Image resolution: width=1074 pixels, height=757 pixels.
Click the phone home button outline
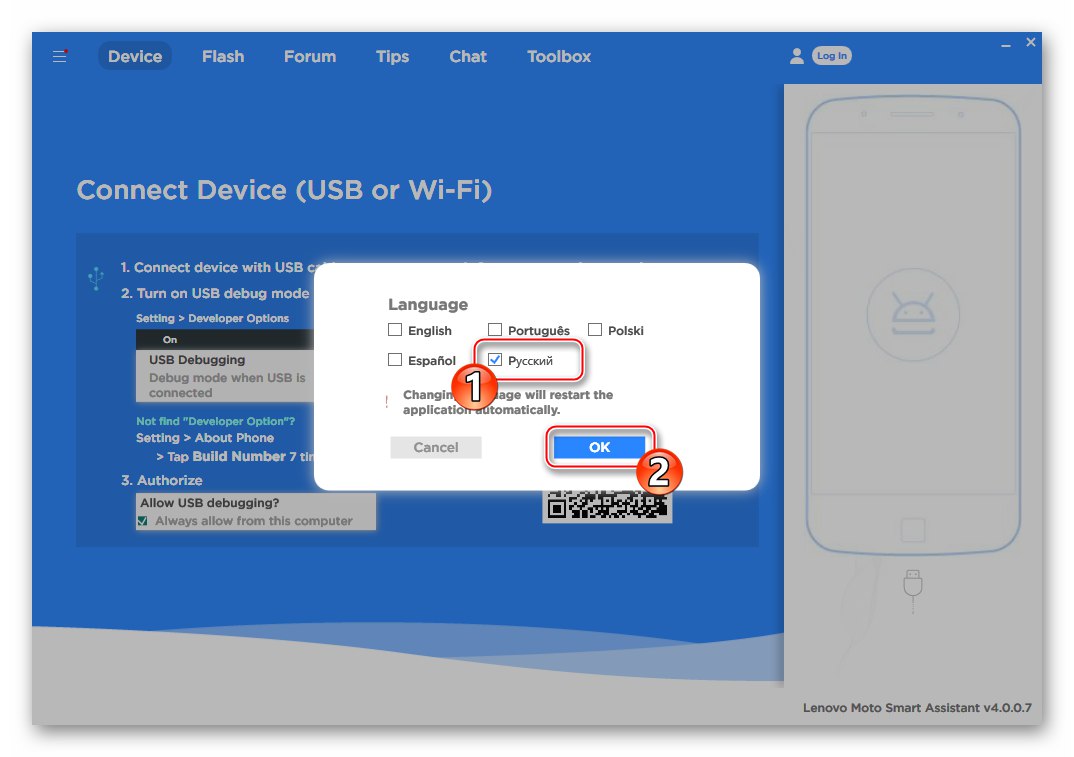pyautogui.click(x=912, y=530)
